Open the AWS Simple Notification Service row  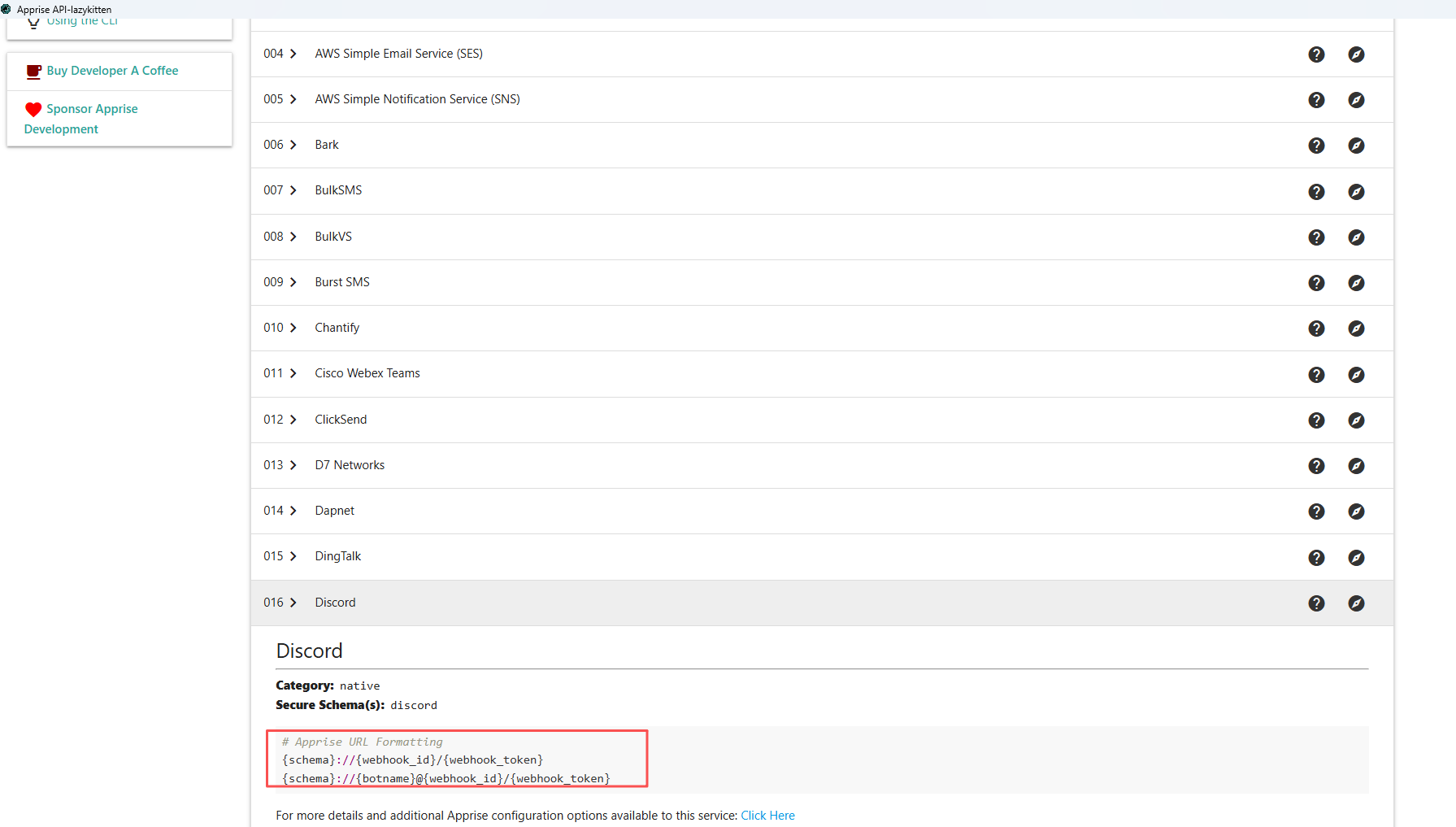(822, 99)
